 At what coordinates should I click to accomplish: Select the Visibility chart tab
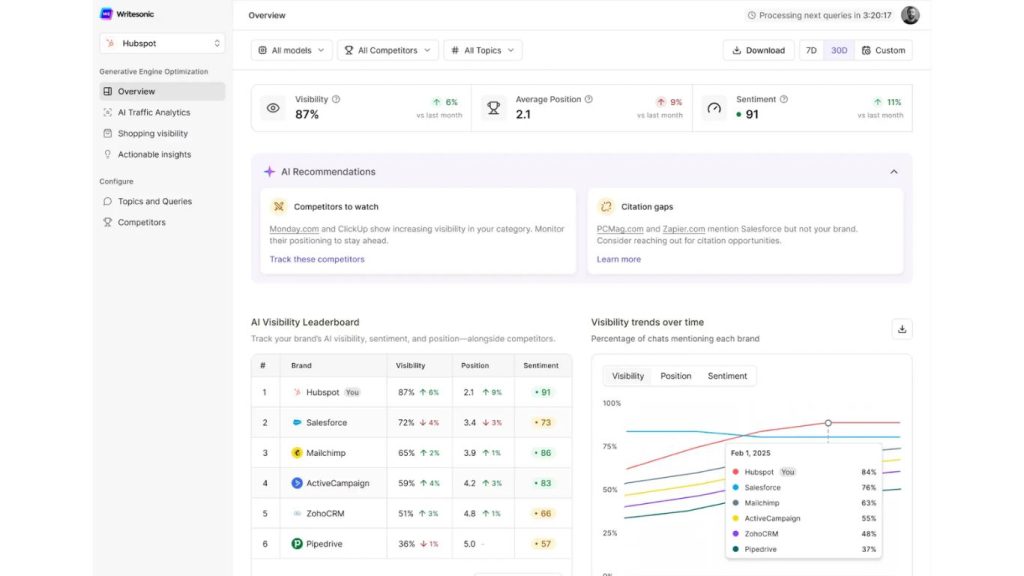click(x=628, y=376)
